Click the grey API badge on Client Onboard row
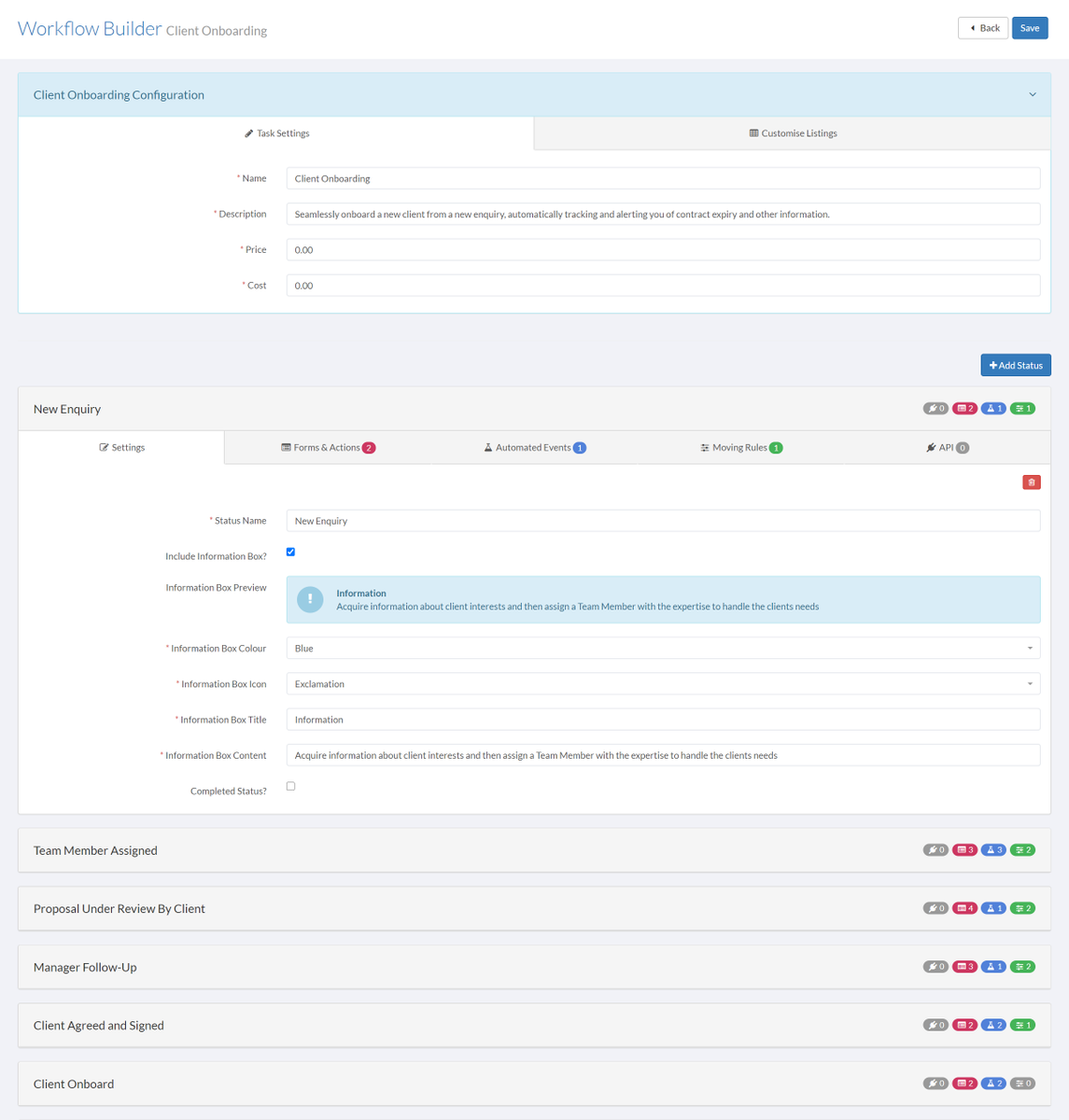Image resolution: width=1069 pixels, height=1120 pixels. point(935,1084)
